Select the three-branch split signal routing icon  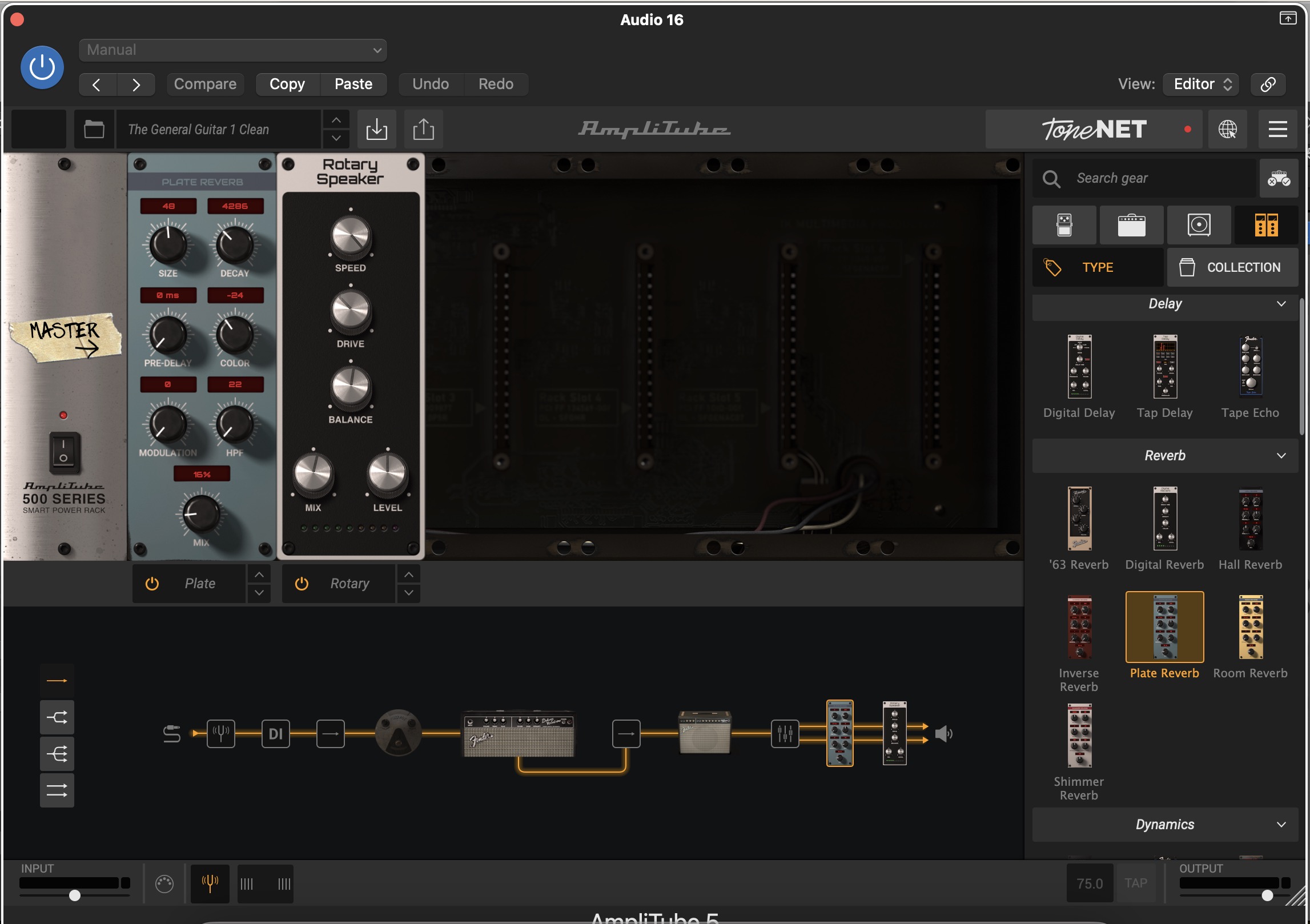point(57,754)
